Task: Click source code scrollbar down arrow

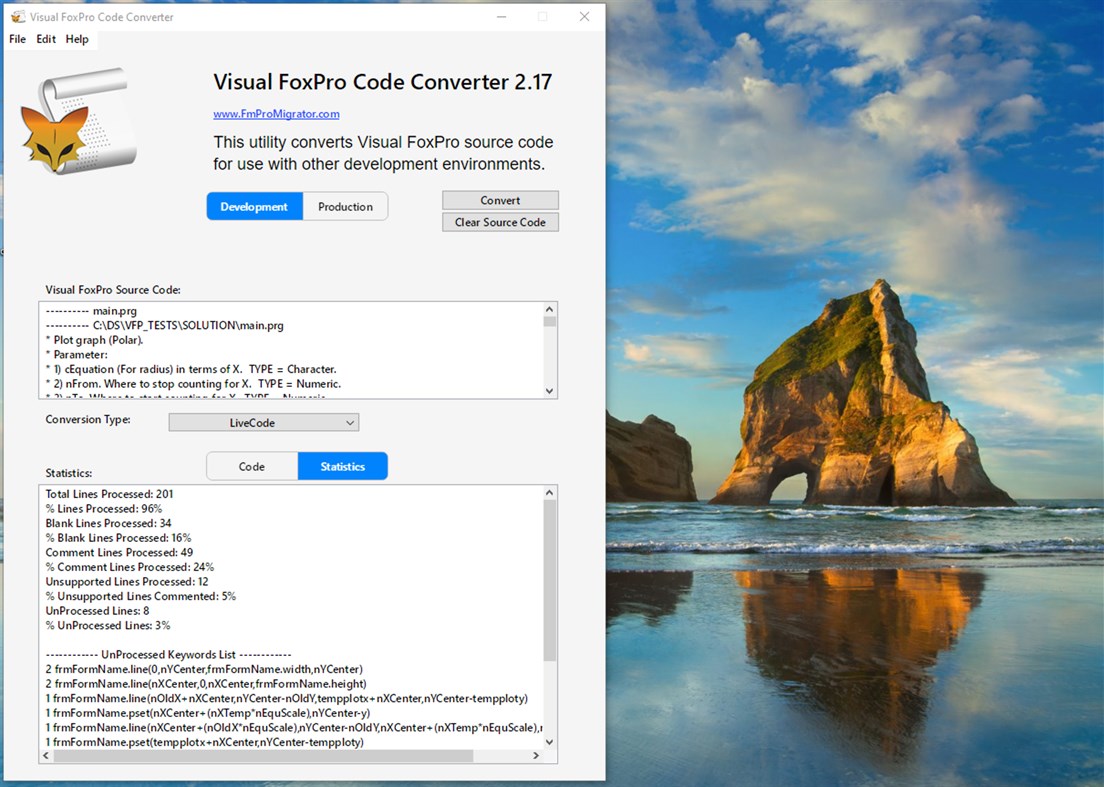Action: click(550, 391)
